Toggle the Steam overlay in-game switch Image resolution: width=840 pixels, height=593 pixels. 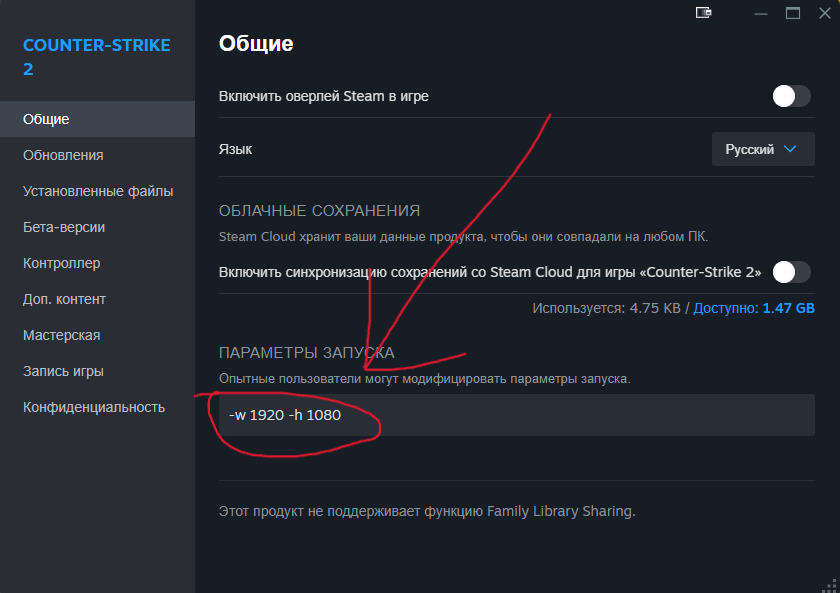pyautogui.click(x=791, y=96)
